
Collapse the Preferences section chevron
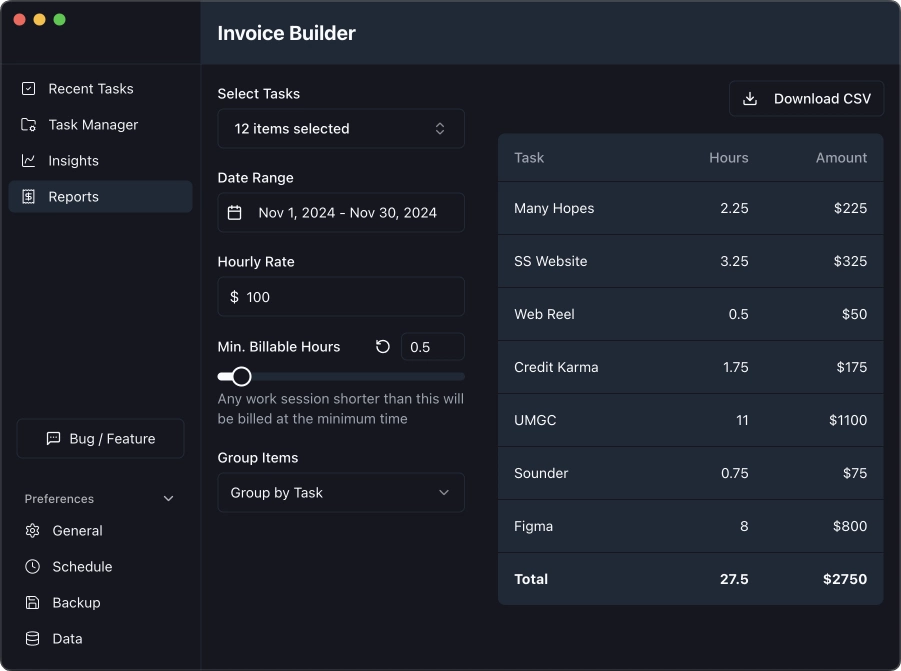click(x=168, y=499)
